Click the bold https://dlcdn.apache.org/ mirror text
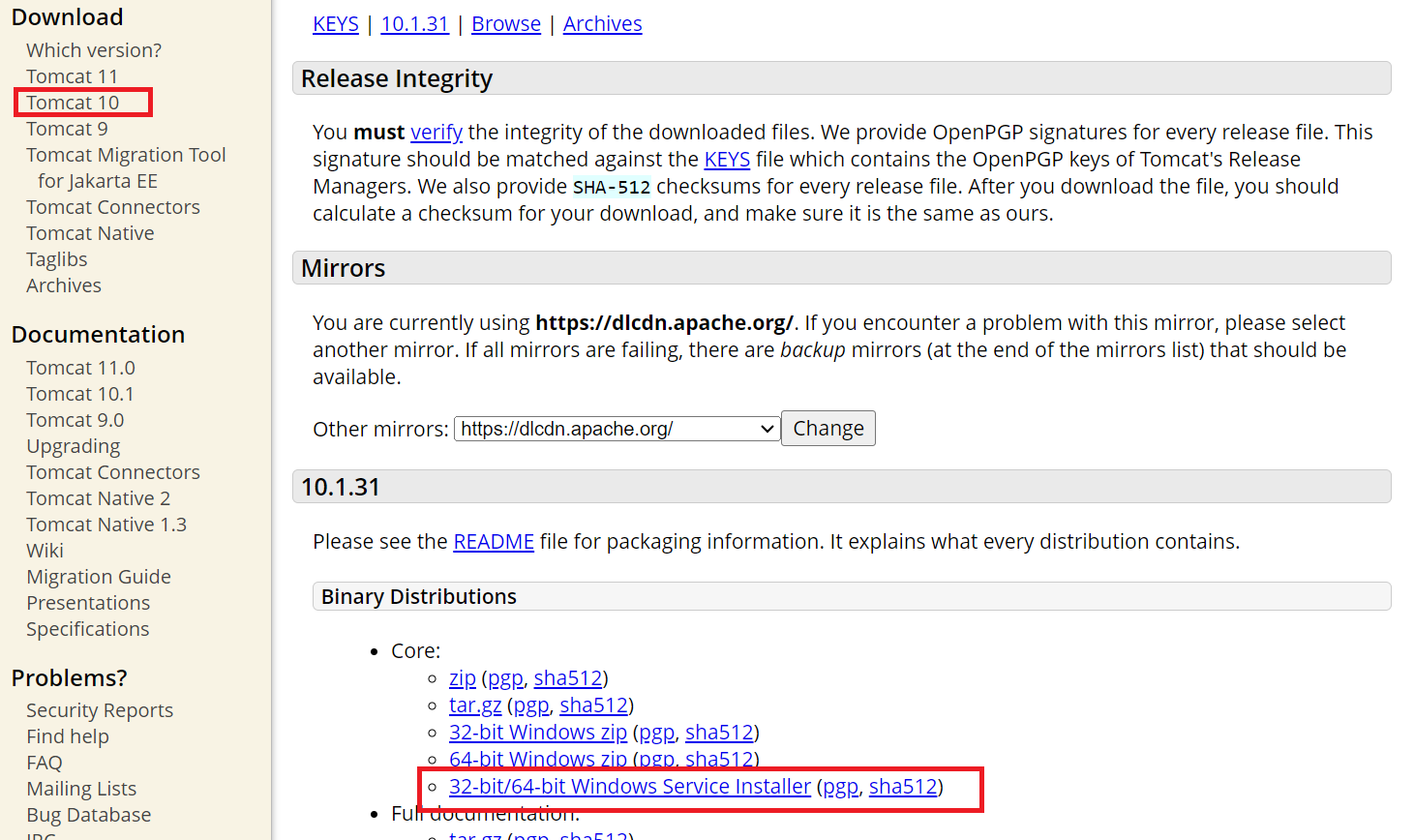This screenshot has width=1414, height=840. tap(664, 323)
